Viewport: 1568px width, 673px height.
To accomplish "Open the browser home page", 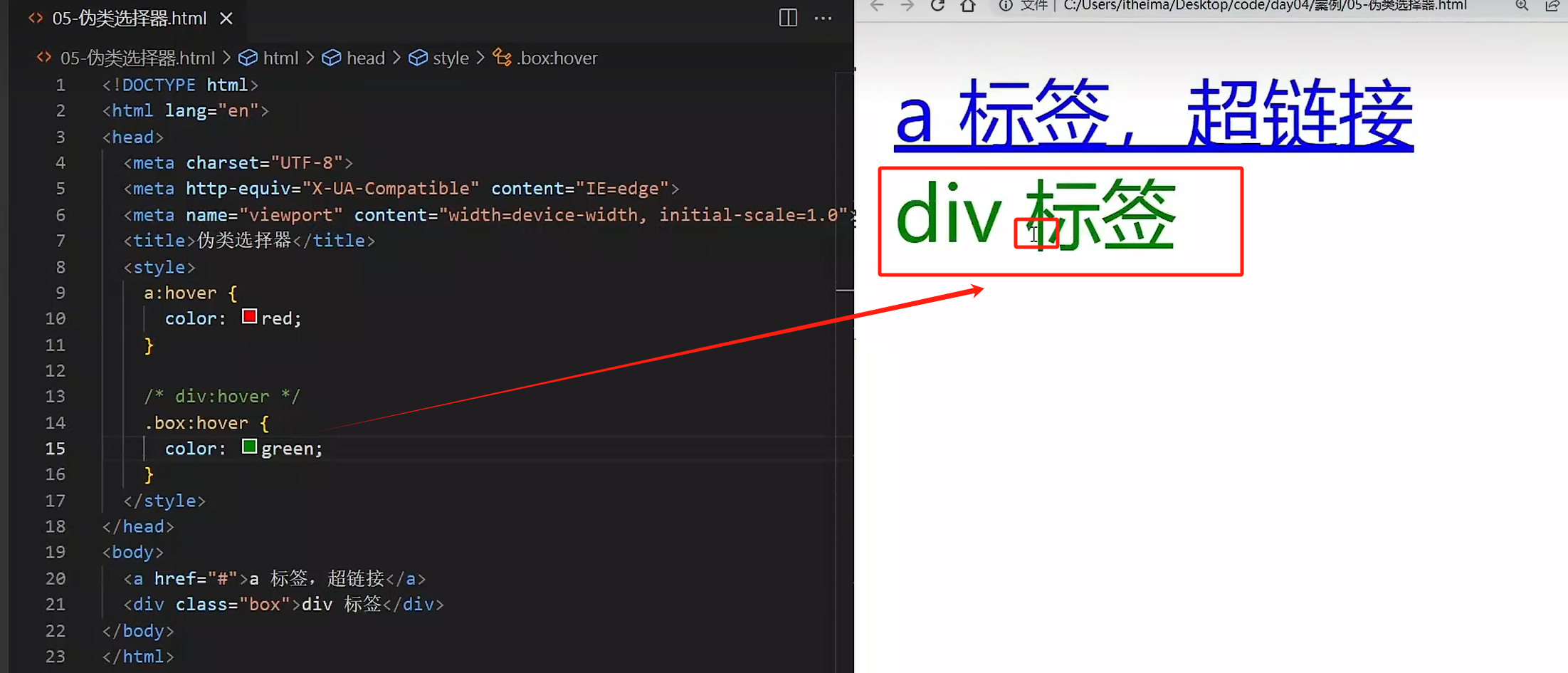I will point(968,6).
